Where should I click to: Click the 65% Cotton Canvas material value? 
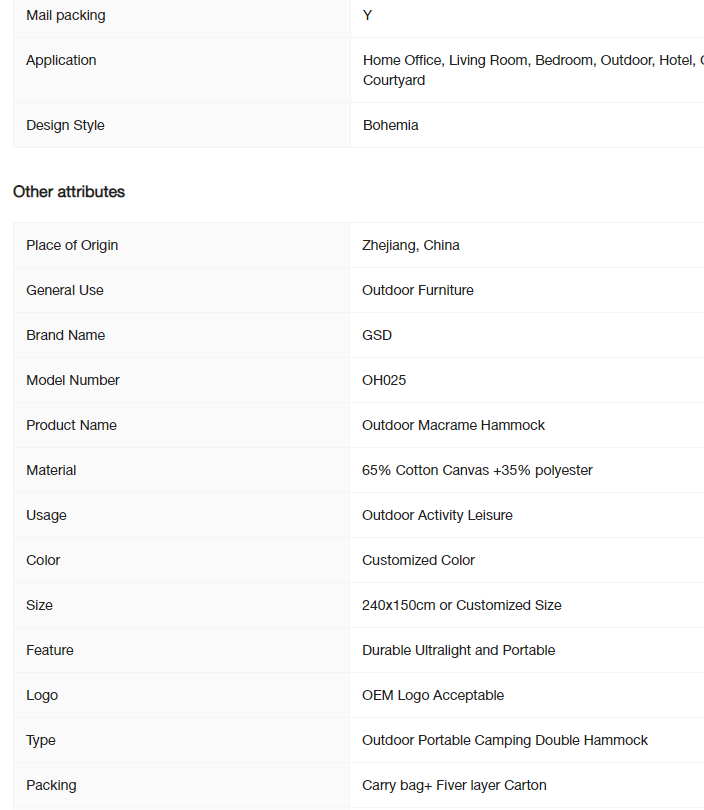click(477, 470)
